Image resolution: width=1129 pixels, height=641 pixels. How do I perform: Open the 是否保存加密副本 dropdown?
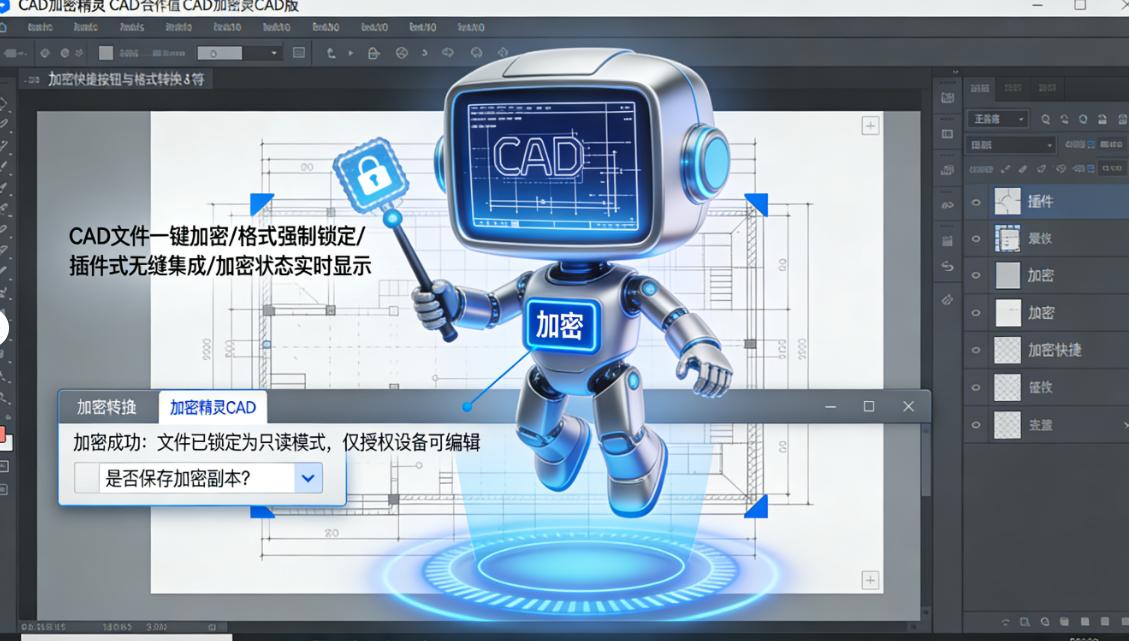point(307,478)
